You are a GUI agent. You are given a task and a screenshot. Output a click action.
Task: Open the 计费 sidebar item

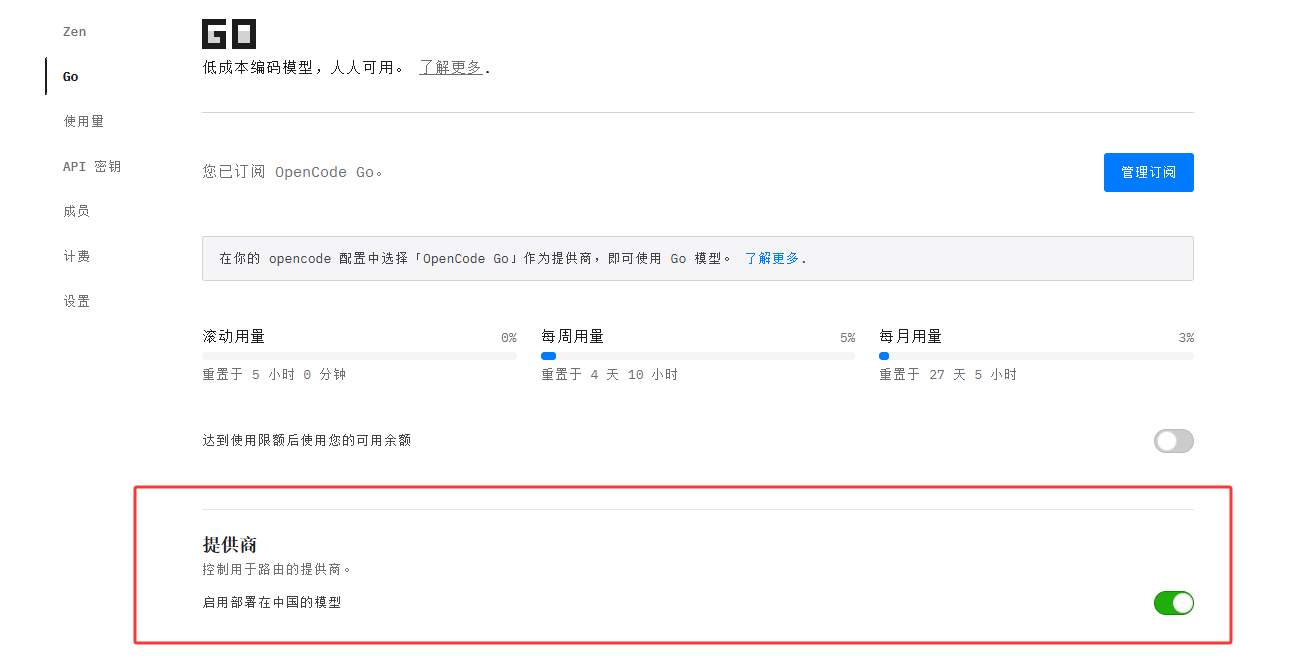point(77,256)
